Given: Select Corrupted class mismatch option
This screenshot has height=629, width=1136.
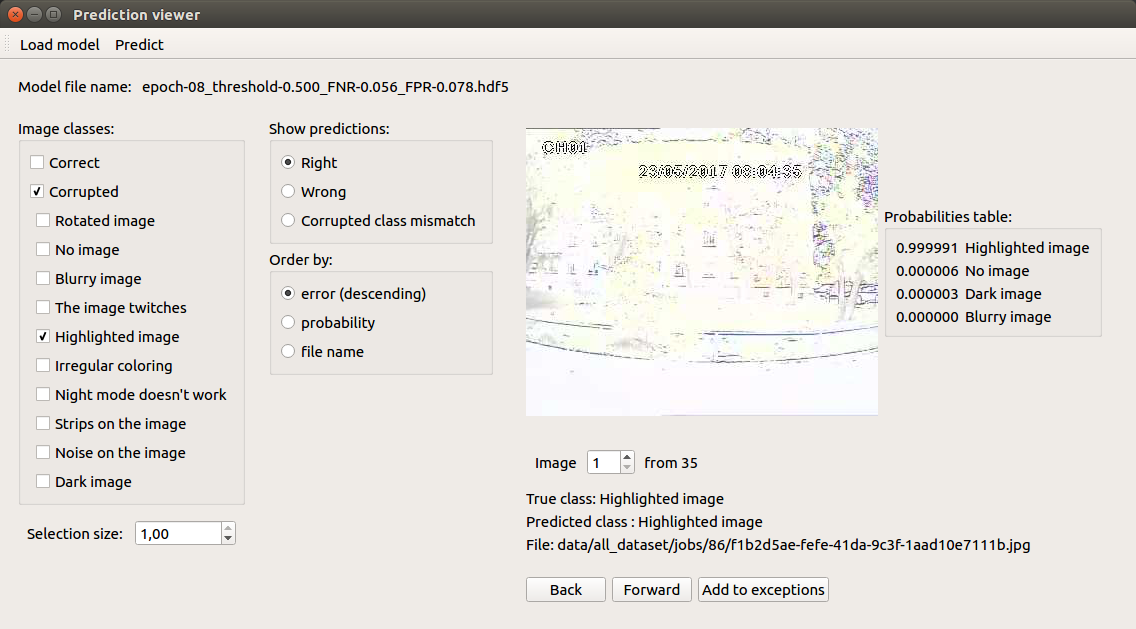Looking at the screenshot, I should click(288, 221).
